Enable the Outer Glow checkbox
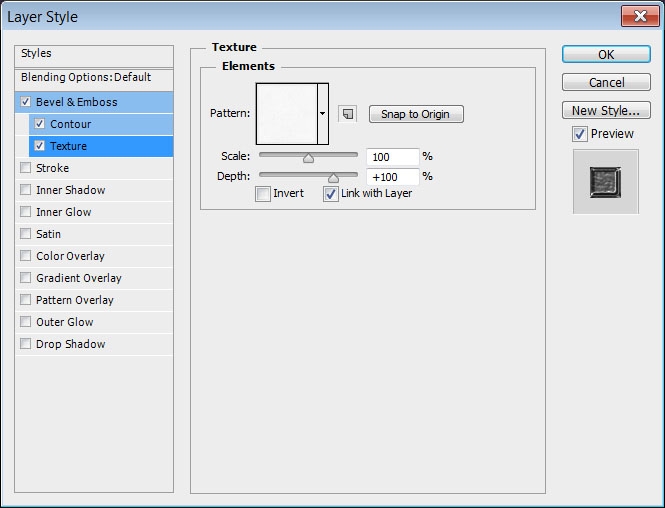Image resolution: width=665 pixels, height=508 pixels. pos(25,322)
